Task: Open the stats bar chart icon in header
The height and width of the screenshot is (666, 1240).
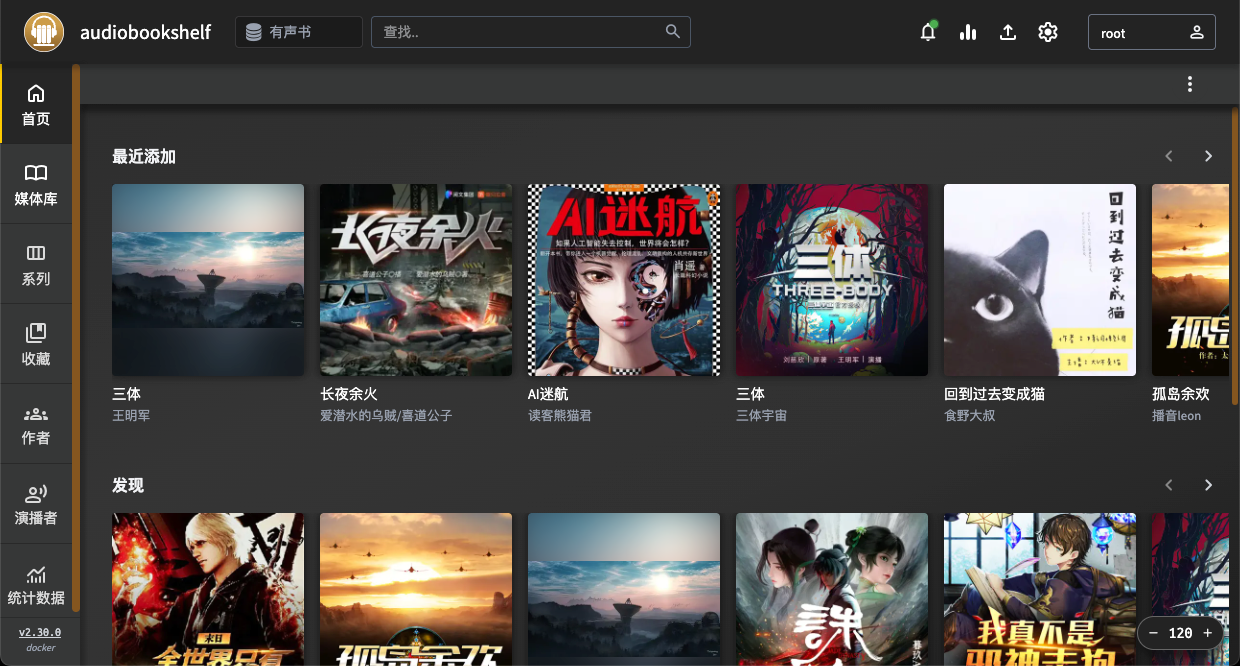Action: pos(968,32)
